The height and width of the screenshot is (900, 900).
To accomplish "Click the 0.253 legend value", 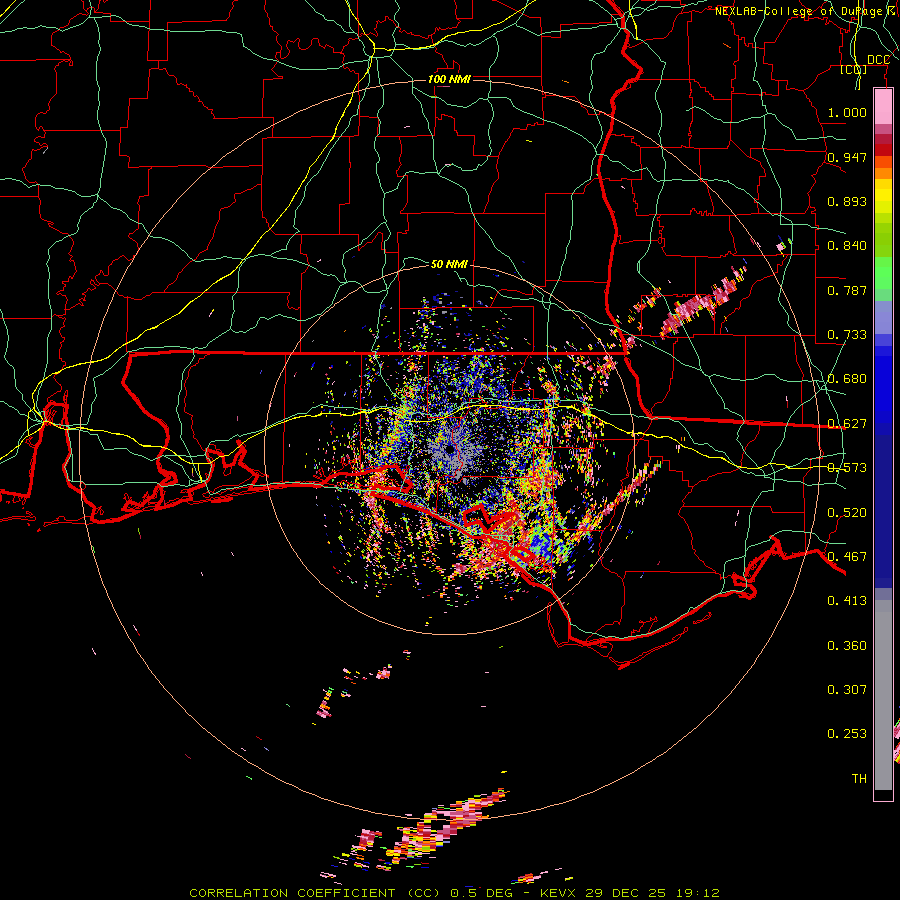I will click(x=847, y=734).
